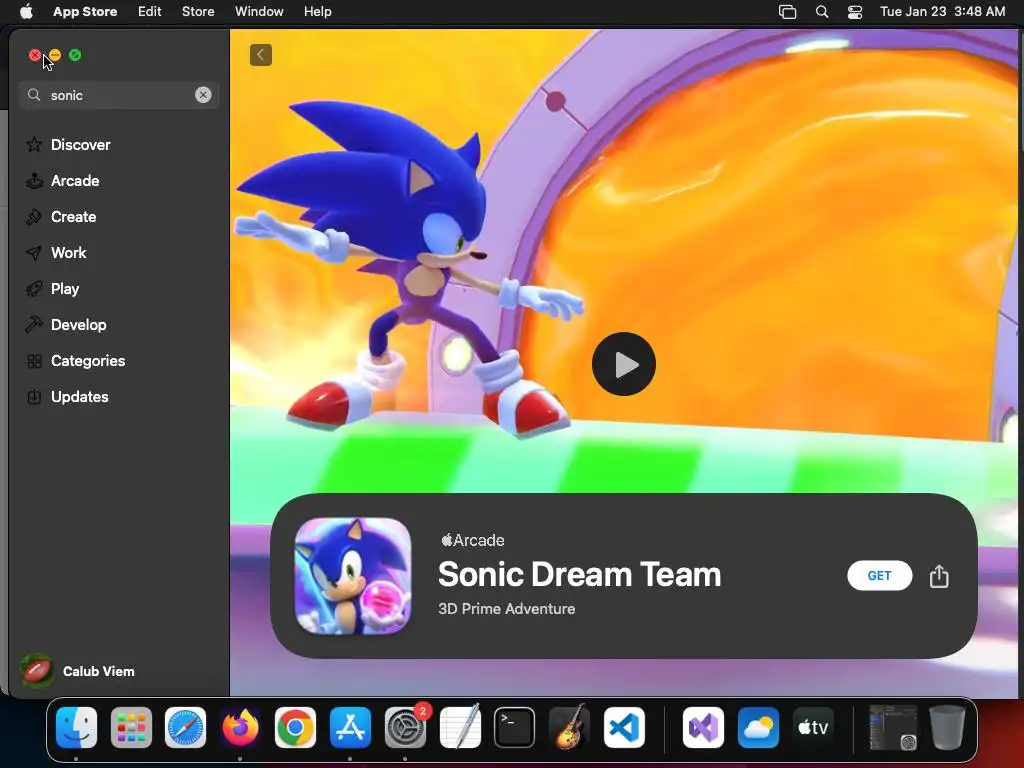
Task: Launch Safari from the Dock
Action: (185, 727)
